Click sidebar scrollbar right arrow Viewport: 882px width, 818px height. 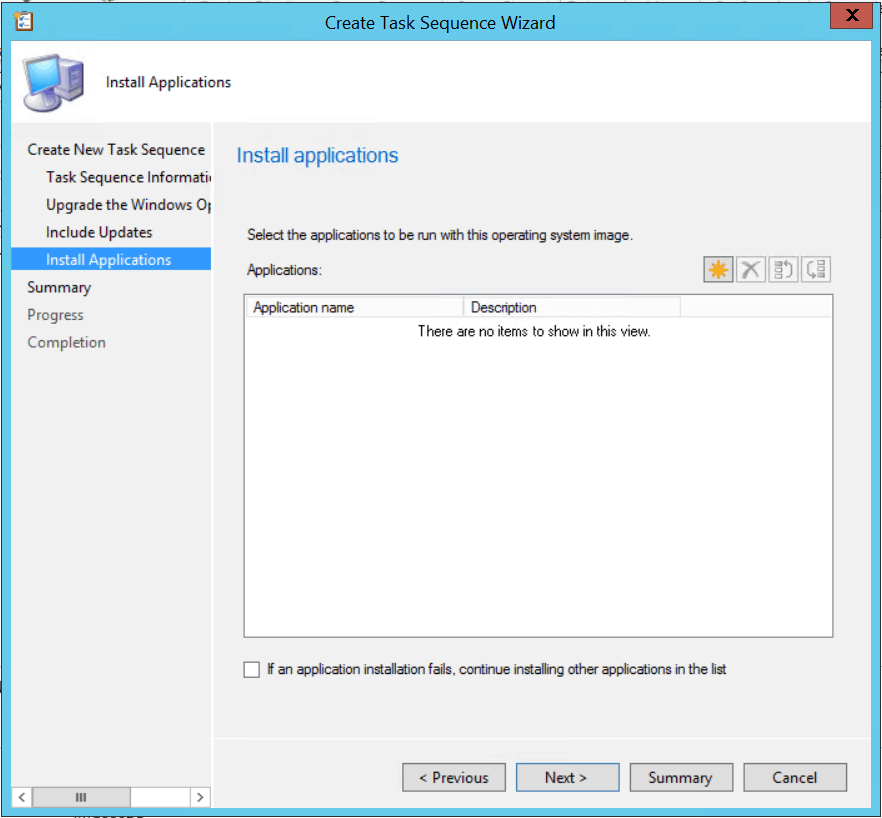pos(200,797)
